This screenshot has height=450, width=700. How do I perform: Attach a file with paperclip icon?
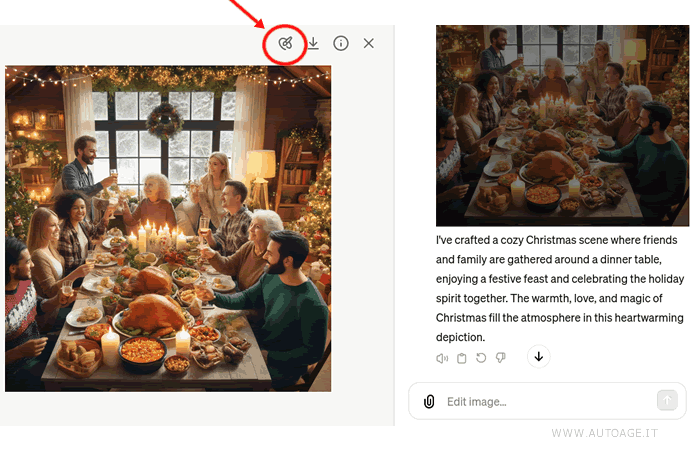tap(429, 402)
